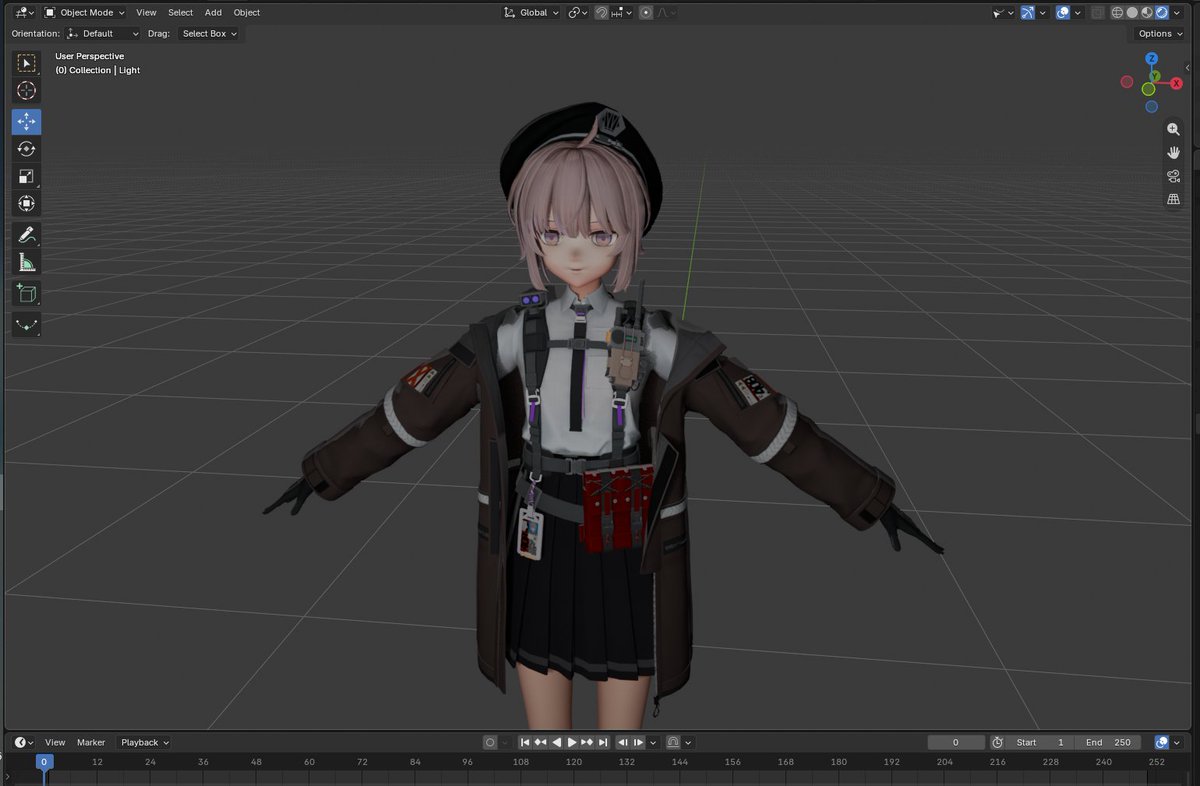Click the End frame field
Viewport: 1200px width, 786px height.
coord(1108,742)
